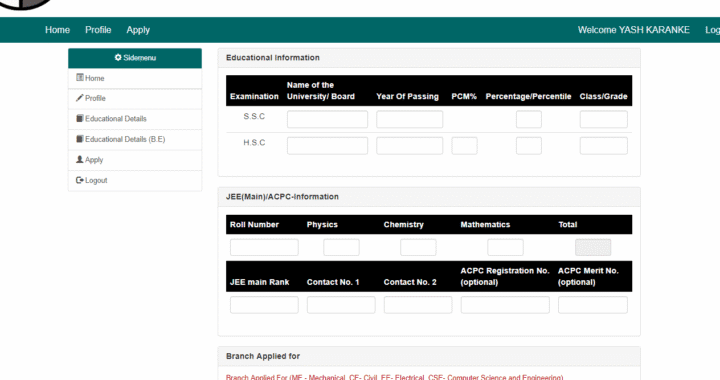Click the ACPC Merit No. (optional) header
This screenshot has height=380, width=720.
(588, 276)
